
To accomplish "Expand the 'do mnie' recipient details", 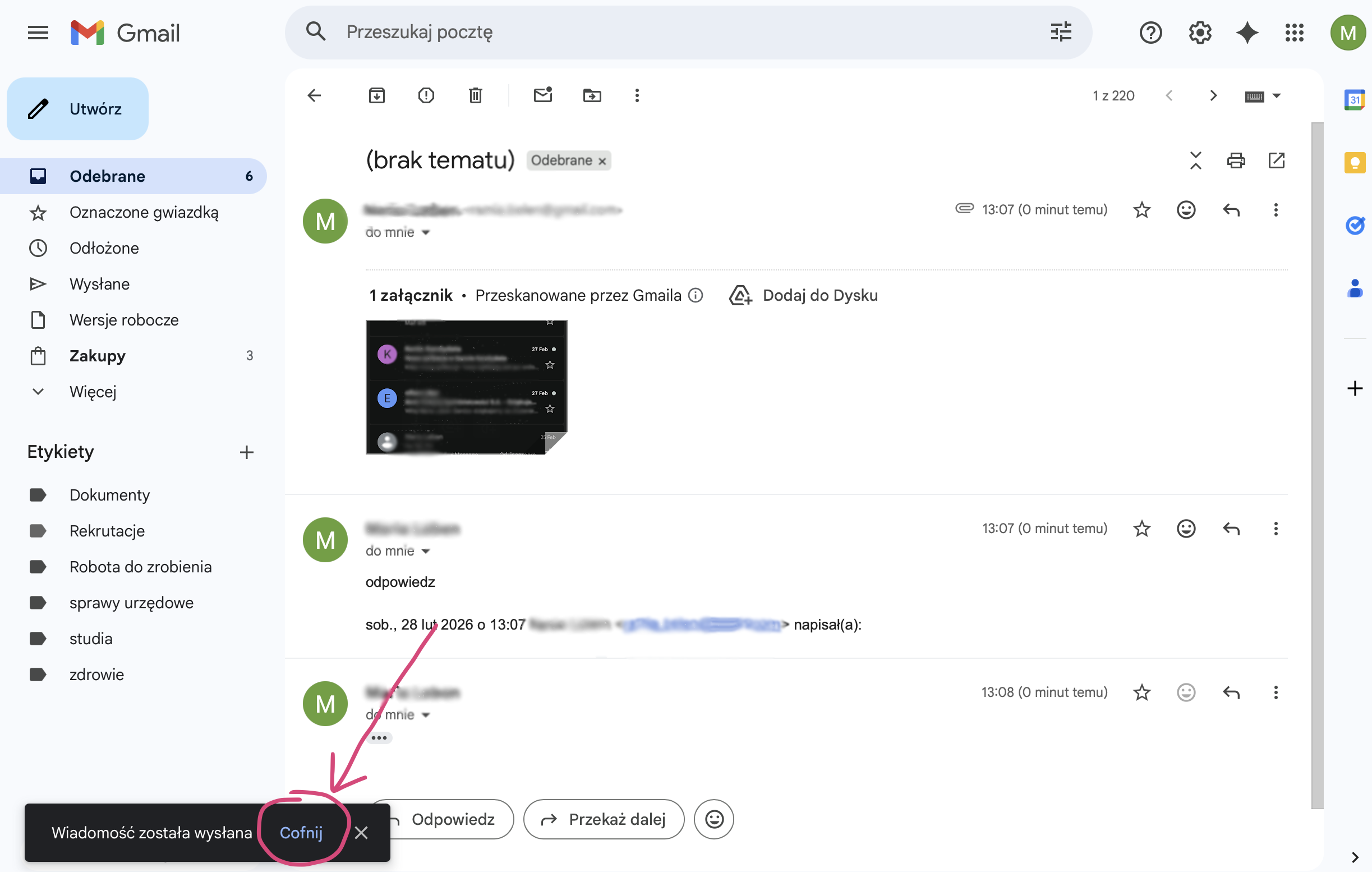I will click(x=426, y=232).
